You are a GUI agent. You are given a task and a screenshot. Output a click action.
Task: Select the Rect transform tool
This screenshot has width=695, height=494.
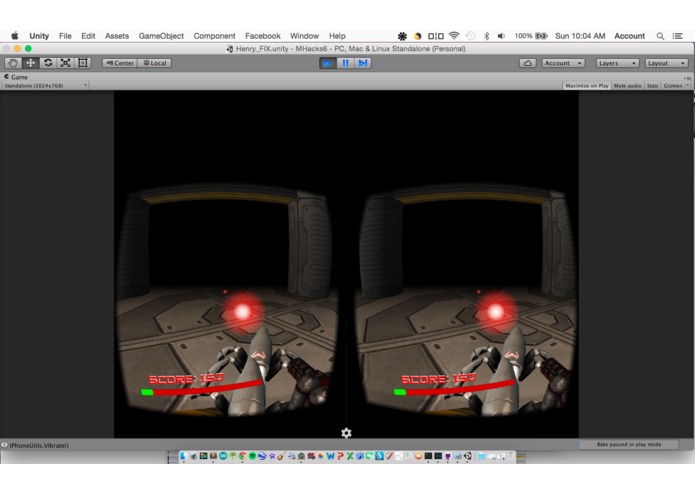click(x=82, y=63)
